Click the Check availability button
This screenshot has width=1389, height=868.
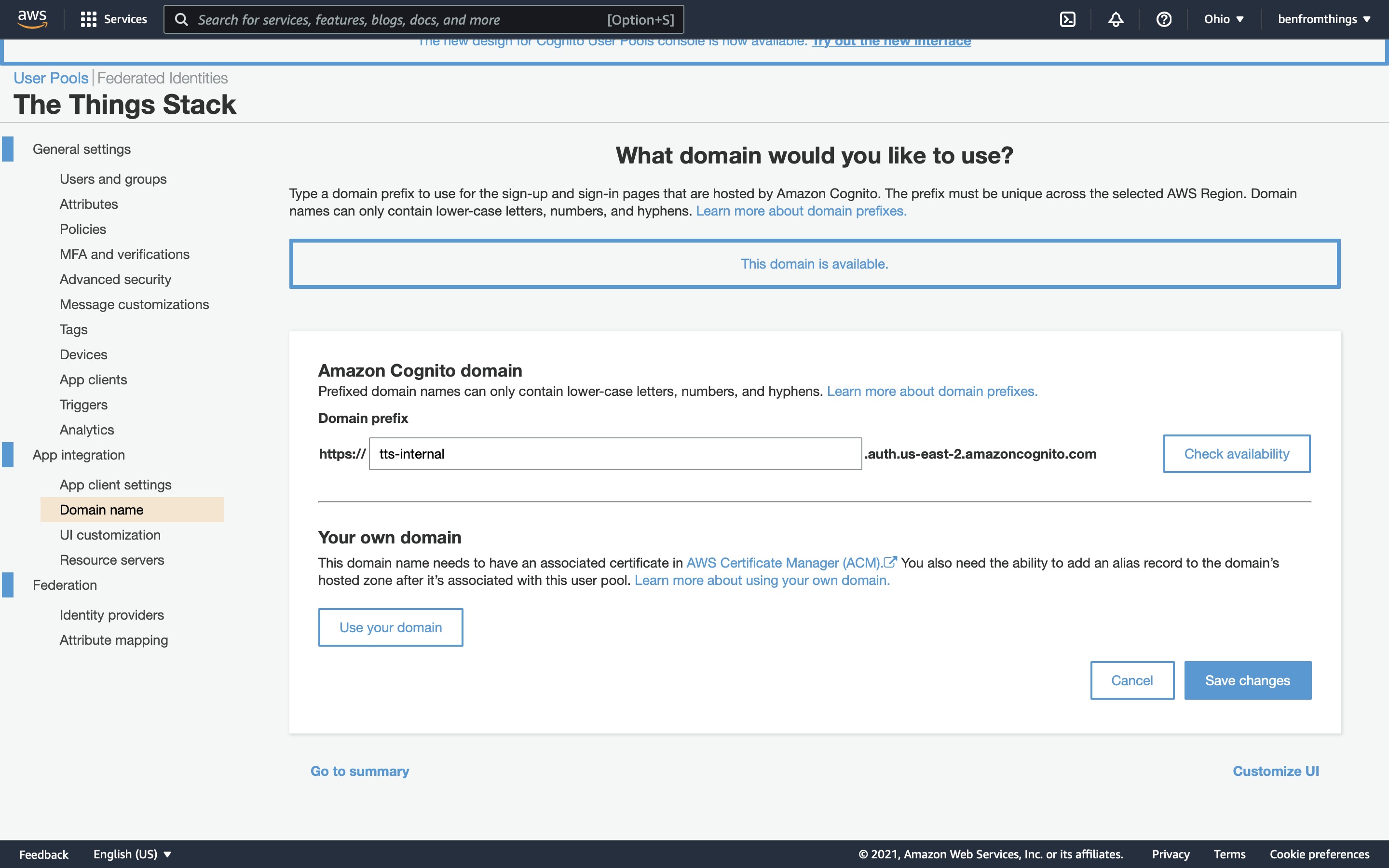pos(1236,453)
